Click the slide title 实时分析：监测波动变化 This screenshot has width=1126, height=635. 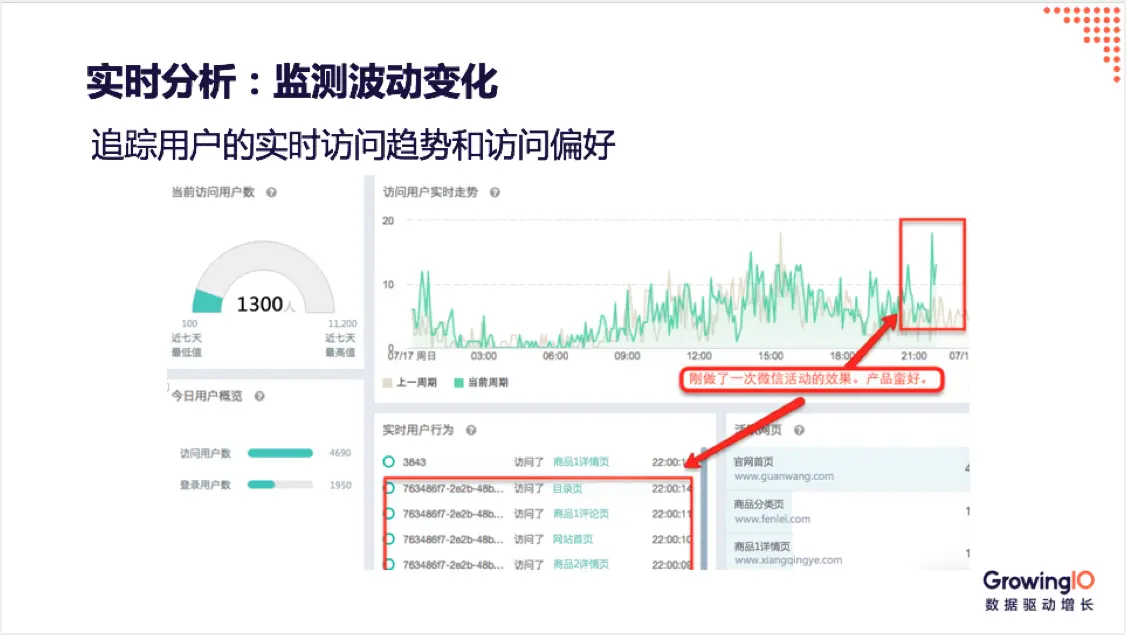click(x=292, y=81)
